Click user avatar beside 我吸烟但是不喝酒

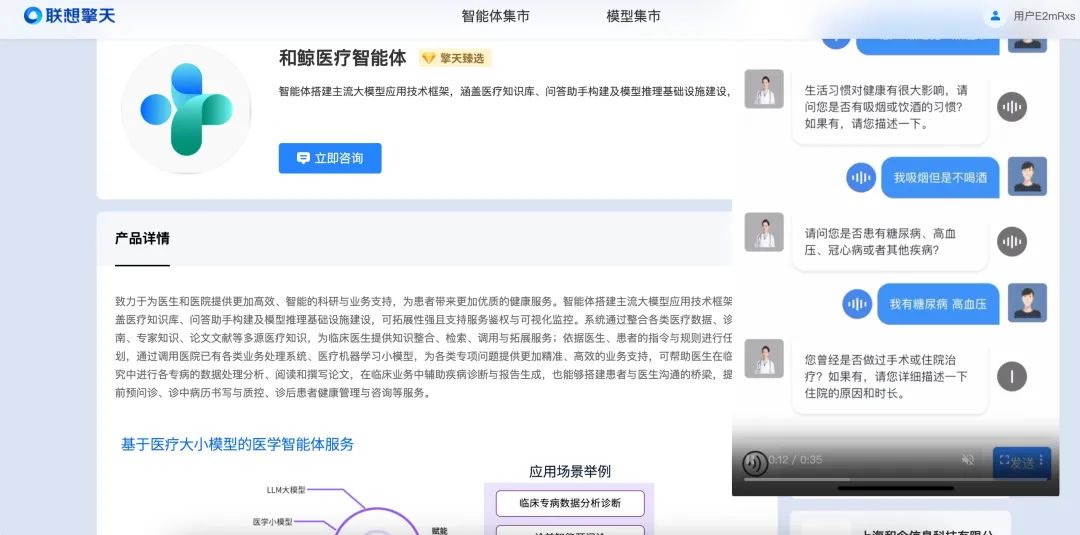[x=1027, y=176]
